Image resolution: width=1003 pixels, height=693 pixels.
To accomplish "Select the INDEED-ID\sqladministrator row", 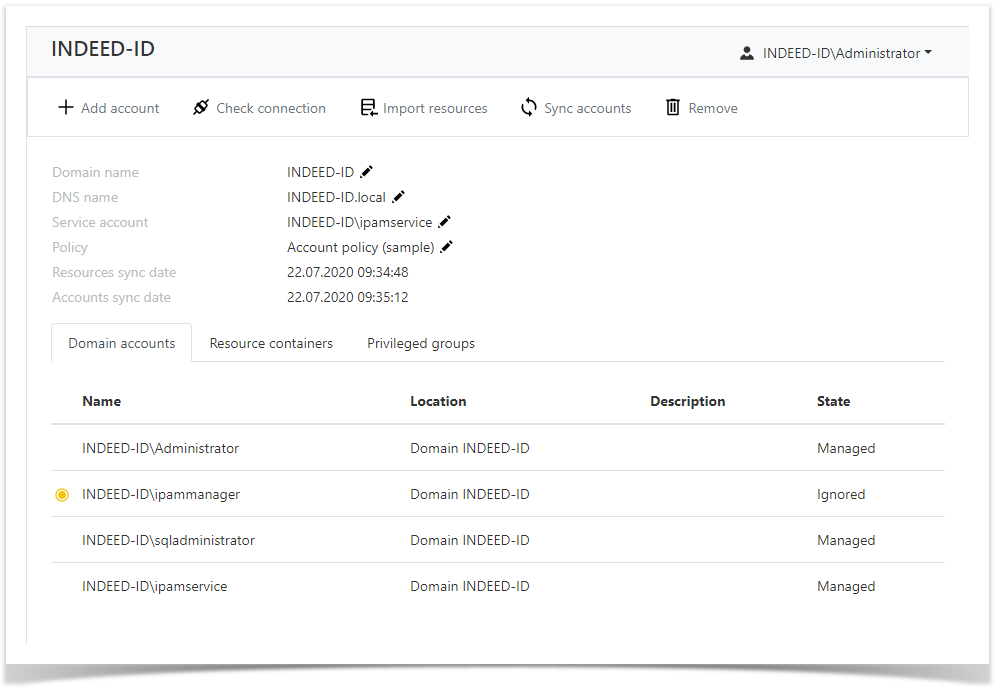I will click(x=168, y=540).
